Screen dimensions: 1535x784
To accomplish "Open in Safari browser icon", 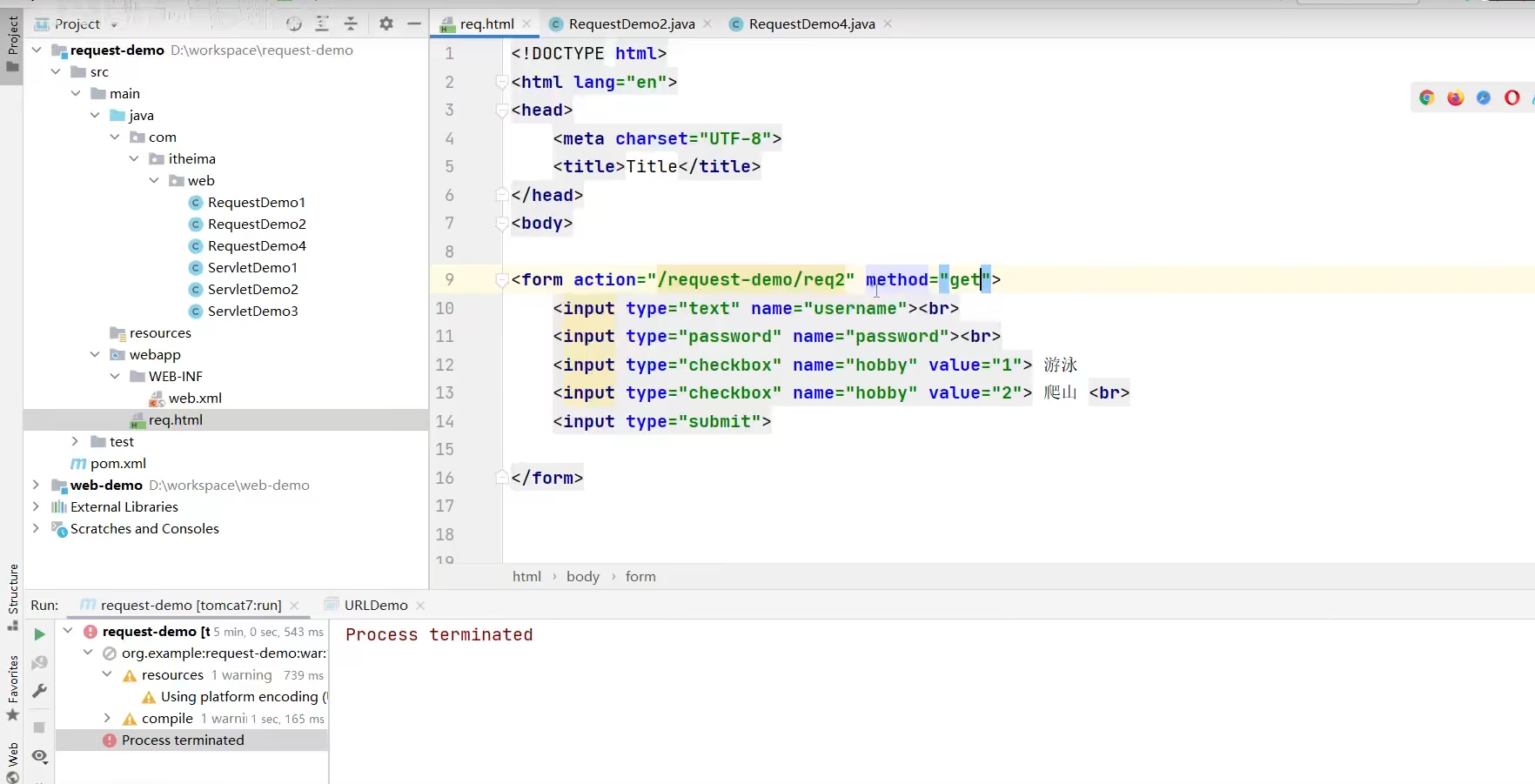I will click(1484, 97).
